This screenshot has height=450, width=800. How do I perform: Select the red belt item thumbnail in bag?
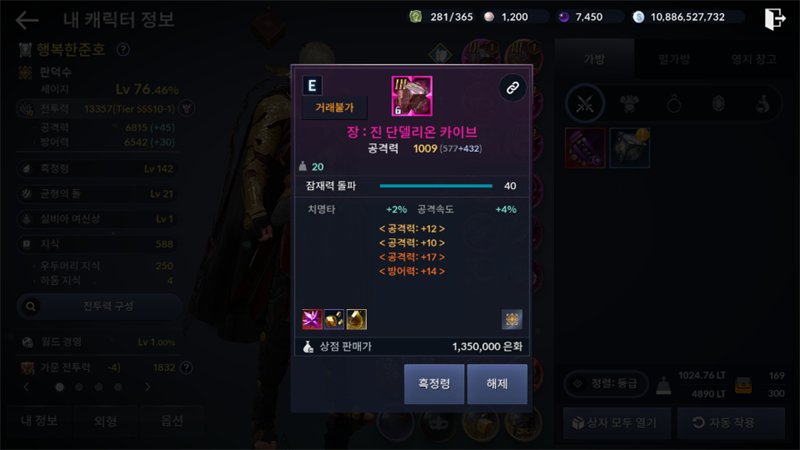click(x=585, y=148)
